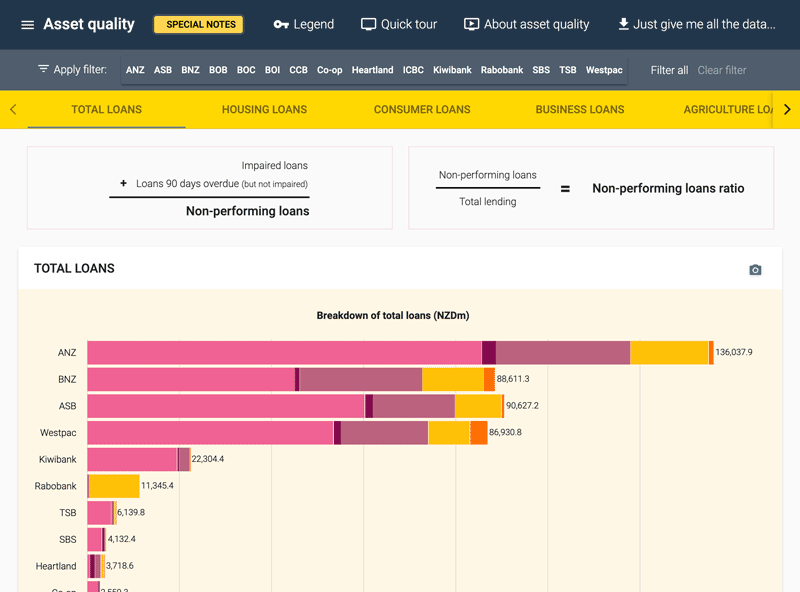Toggle the TSB filter chip

568,70
